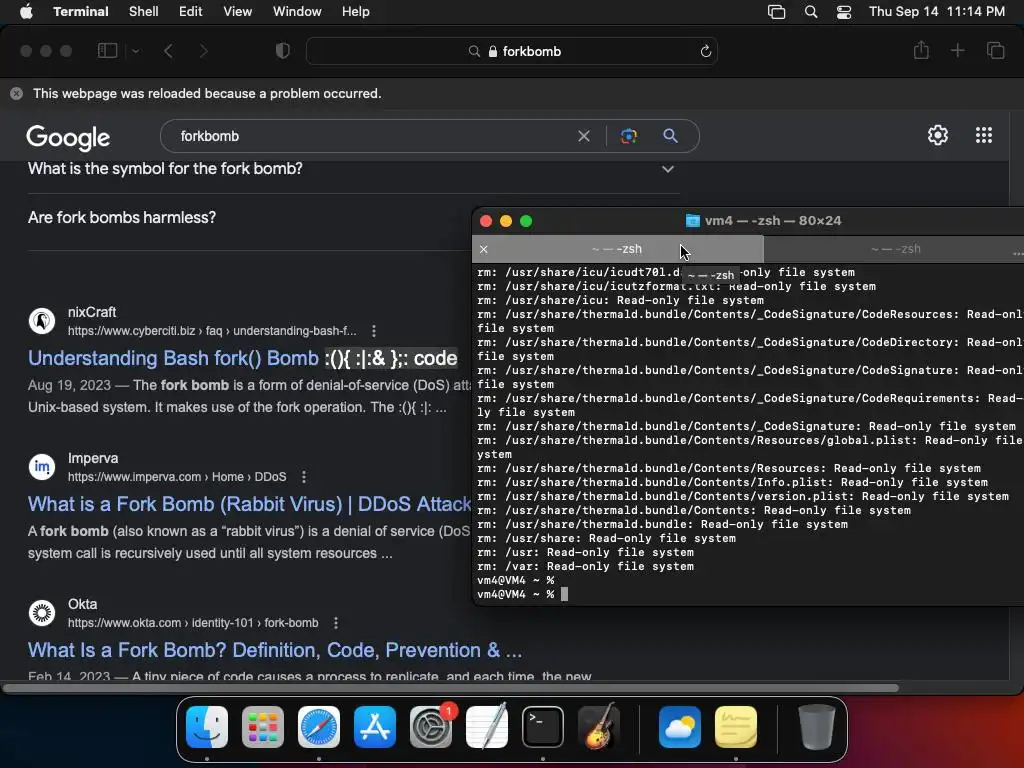Open Terminal from the Dock
The image size is (1024, 768).
tap(543, 727)
